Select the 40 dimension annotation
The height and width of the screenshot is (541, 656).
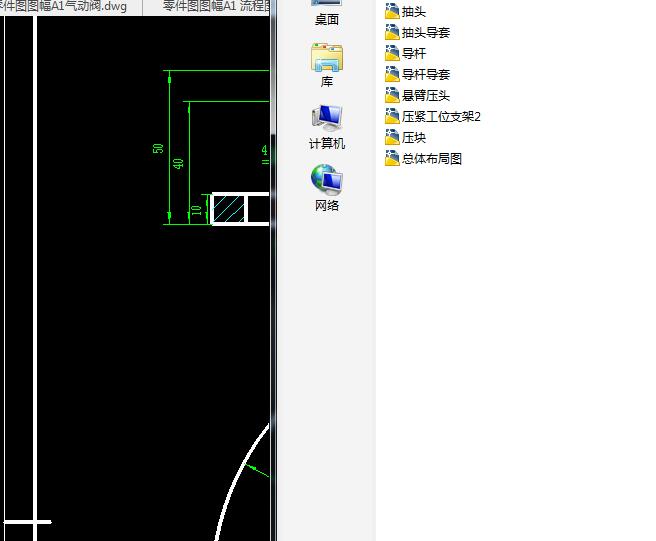pos(178,163)
